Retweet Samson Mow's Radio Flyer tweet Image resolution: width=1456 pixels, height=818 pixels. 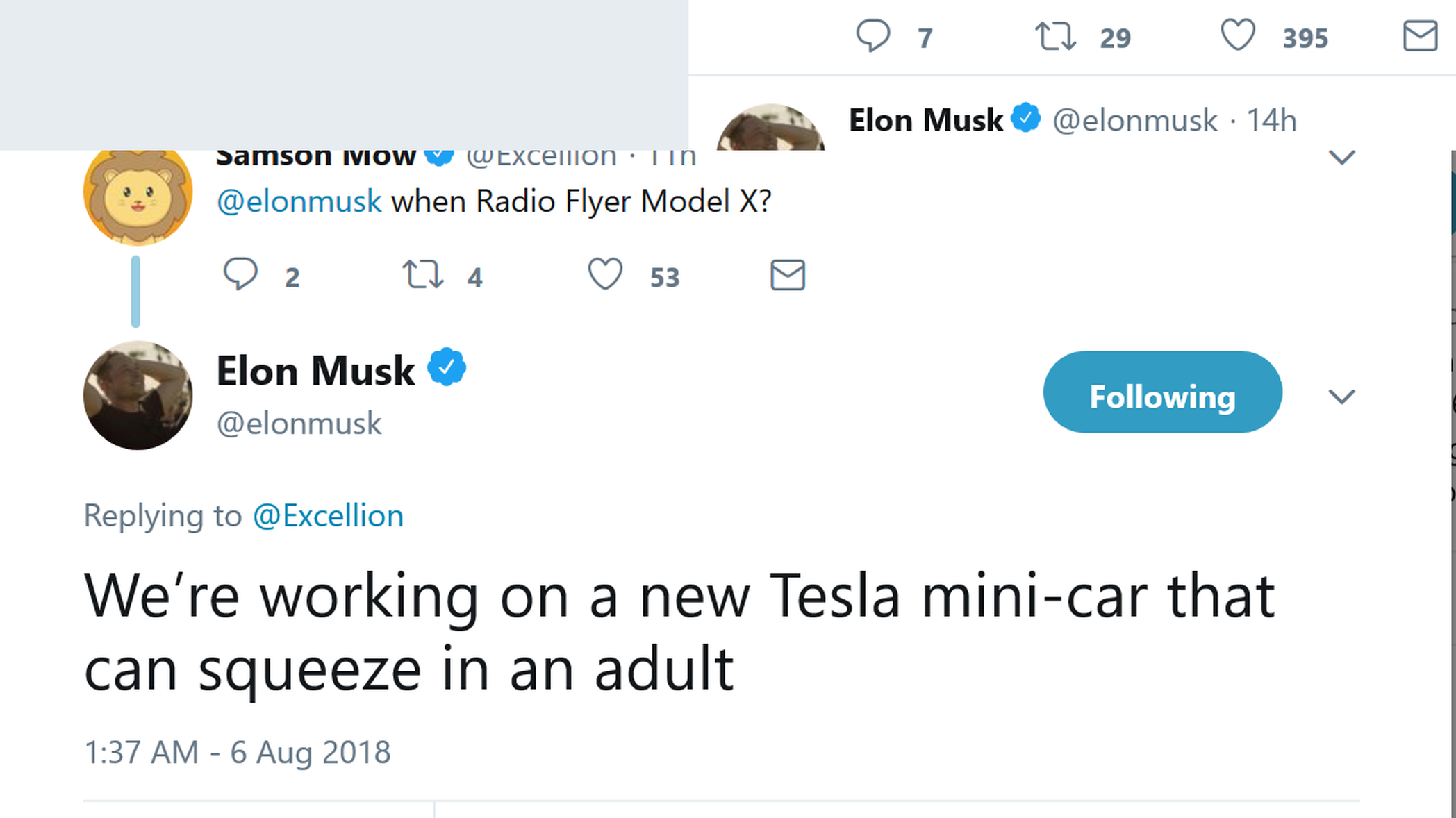coord(423,274)
